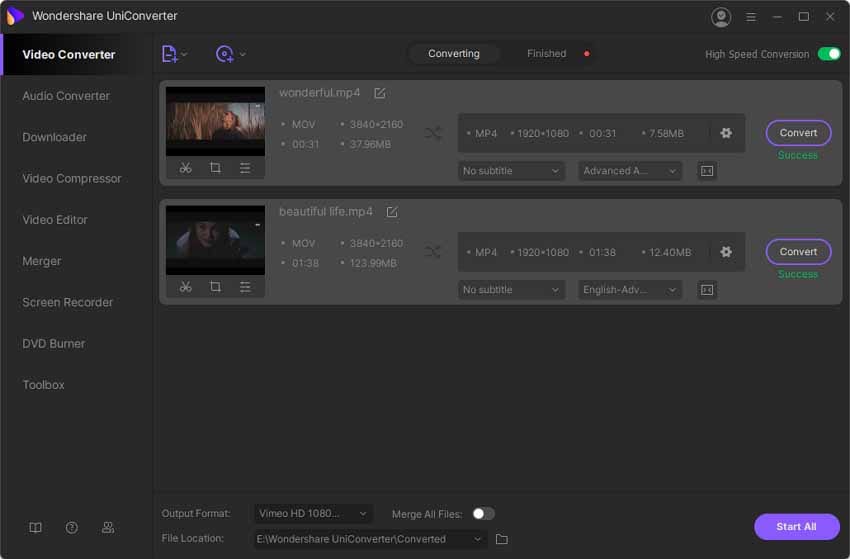The width and height of the screenshot is (850, 559).
Task: Click trim scissors icon for wonderful.mp4
Action: [x=185, y=168]
